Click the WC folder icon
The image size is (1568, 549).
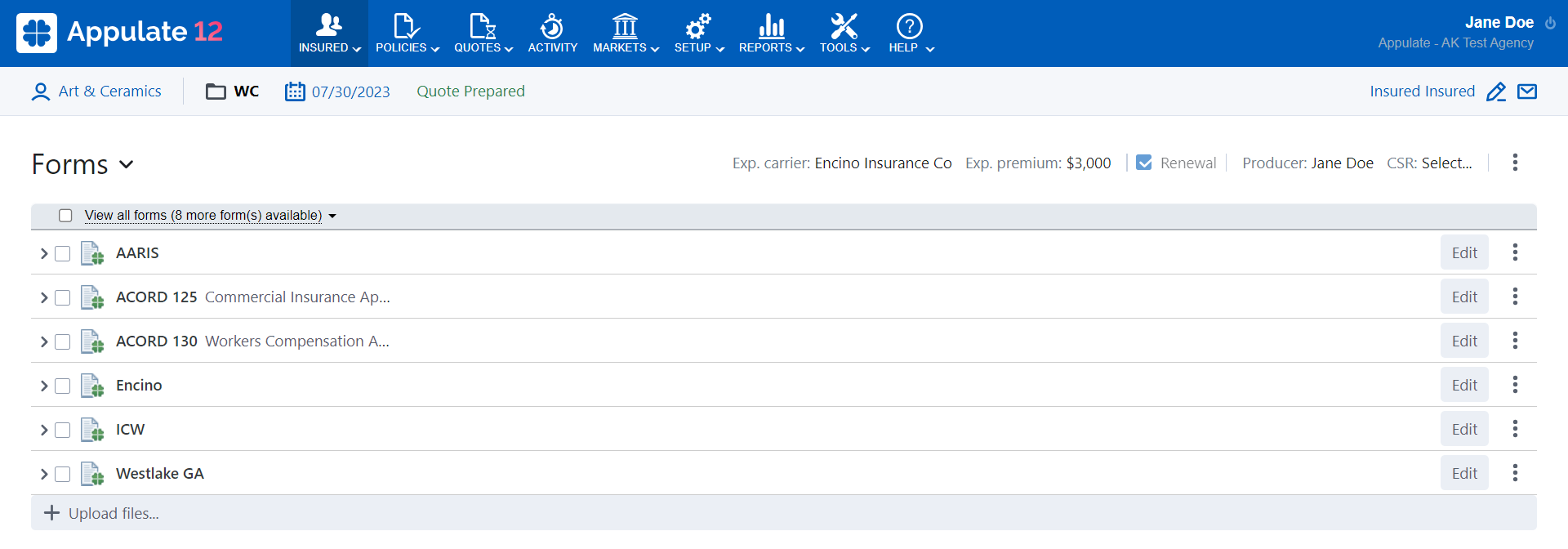pos(216,91)
